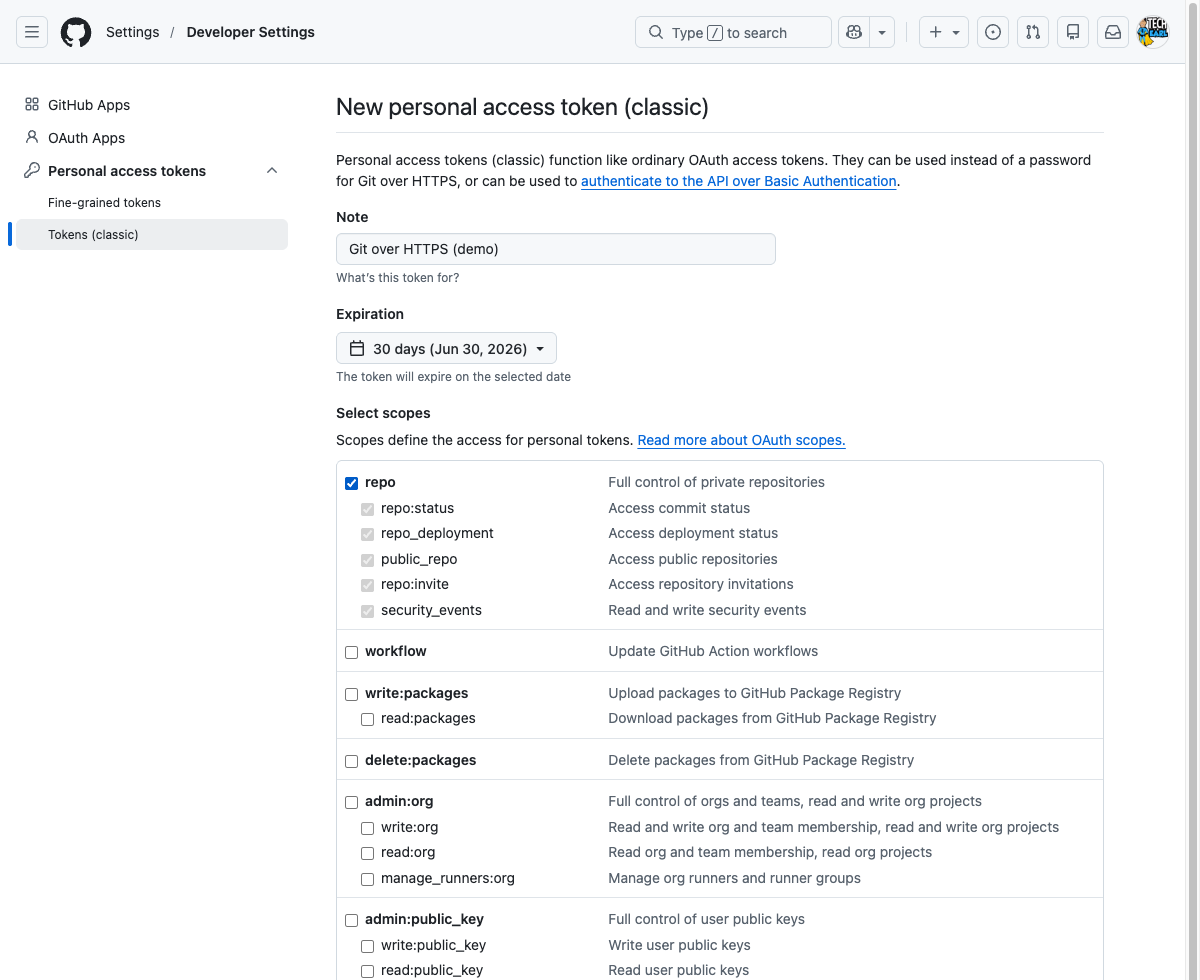Toggle the repo:status checkbox

(x=367, y=509)
